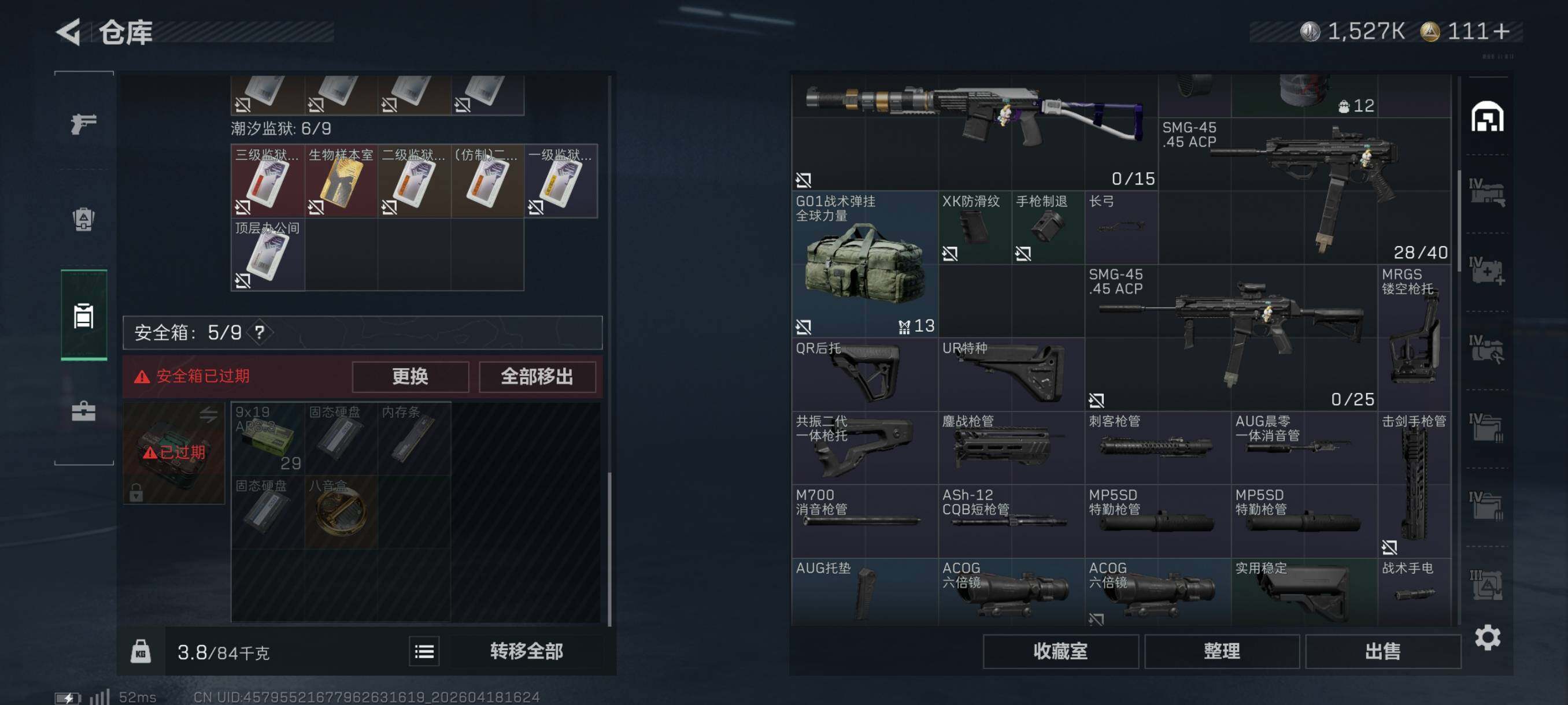Open the briefcase category sidebar icon
Screen dimensions: 1568x705
(x=83, y=411)
